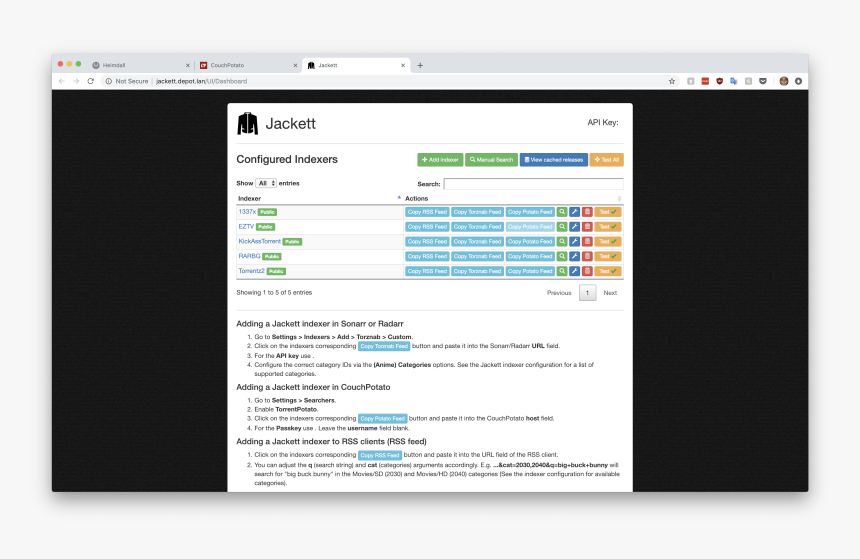
Task: Close the Jackett tab
Action: [403, 65]
